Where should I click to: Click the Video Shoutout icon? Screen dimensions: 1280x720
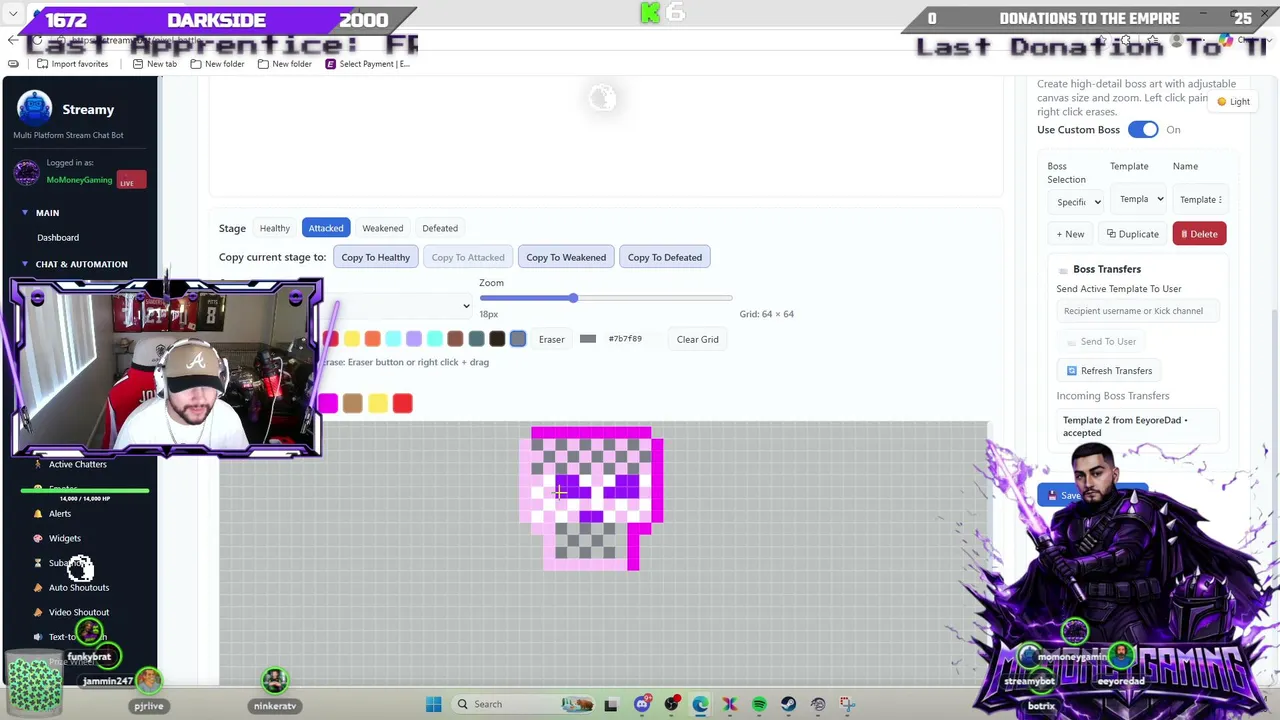[x=38, y=612]
